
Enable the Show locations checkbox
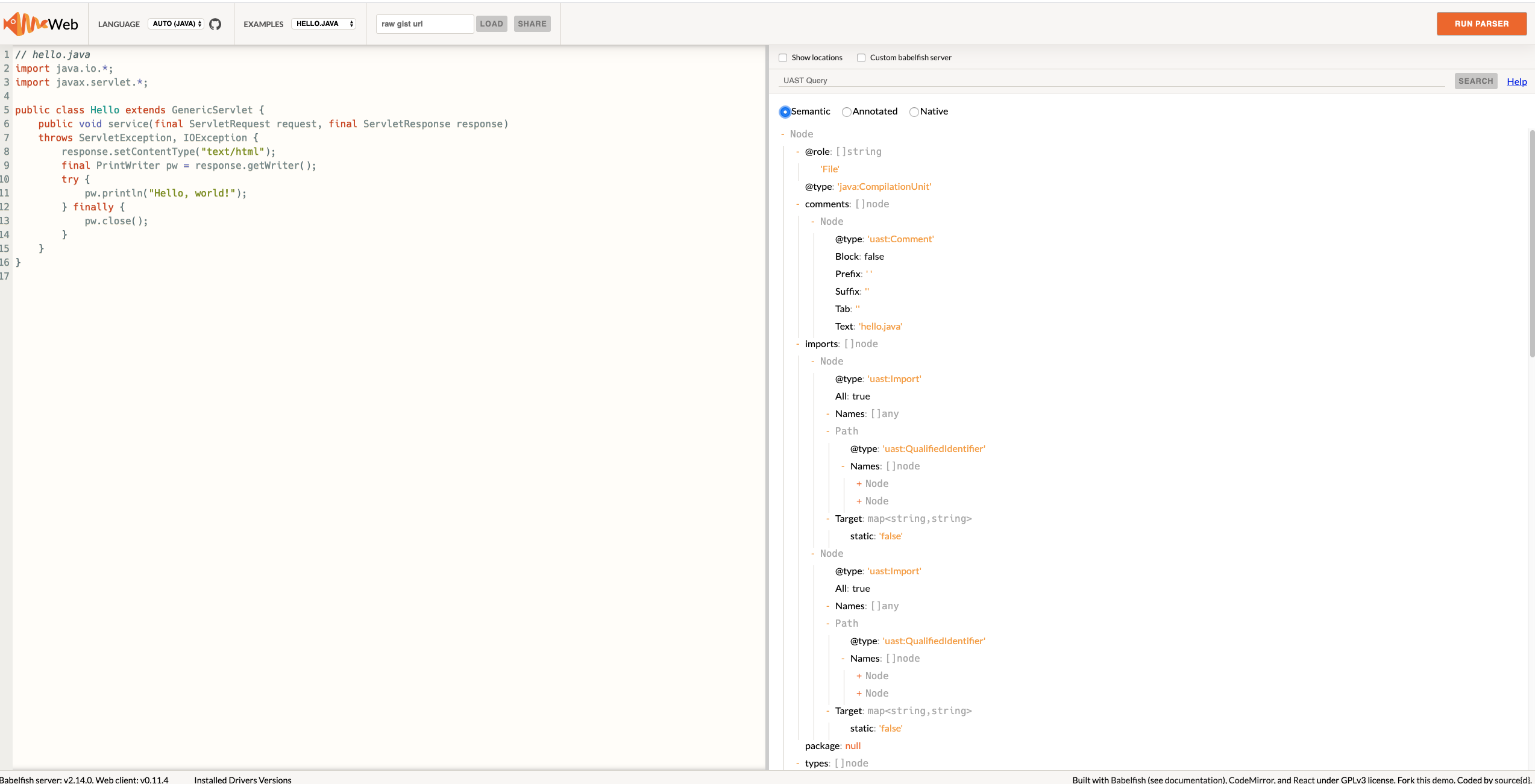[x=783, y=57]
